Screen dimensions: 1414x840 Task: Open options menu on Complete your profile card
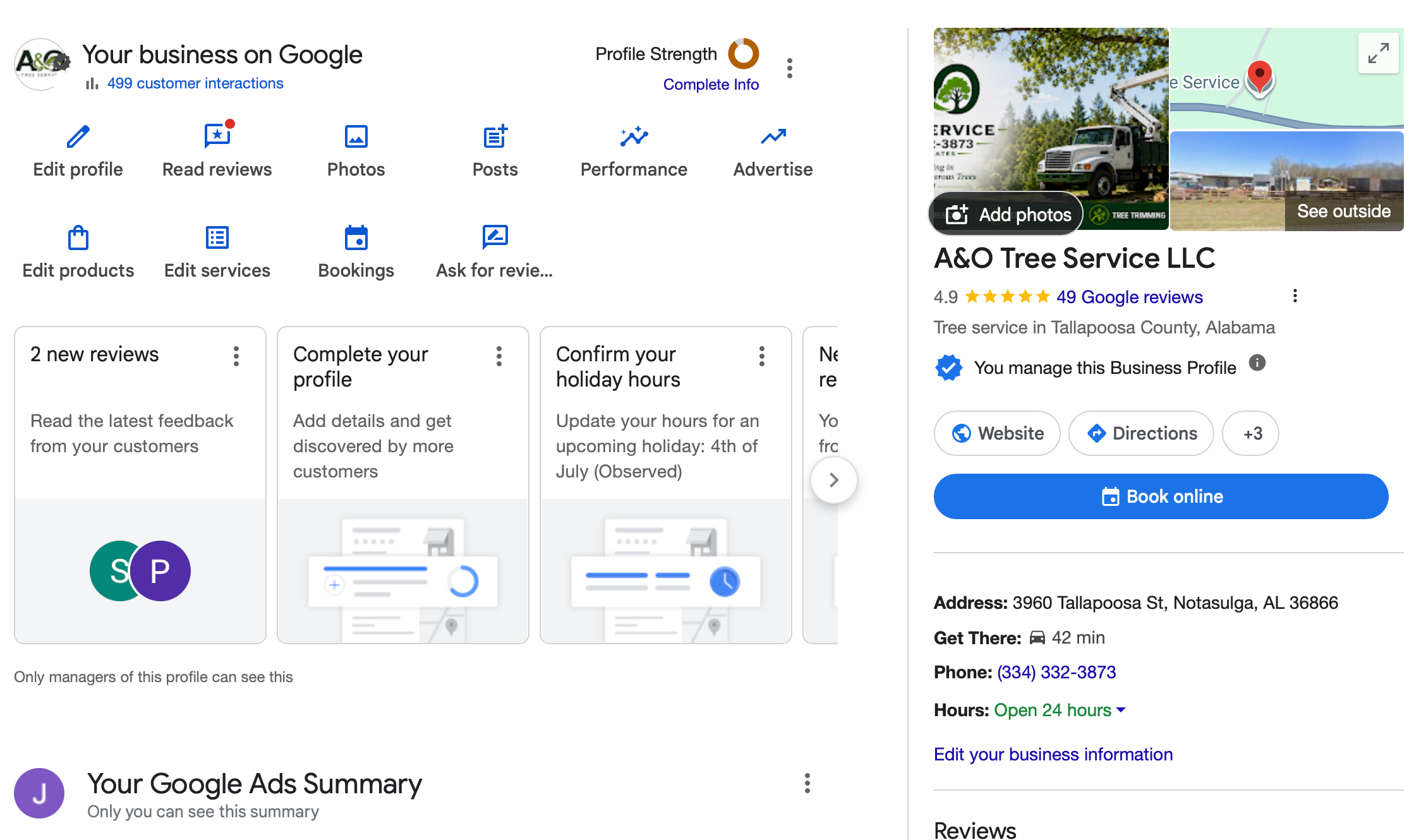tap(499, 356)
